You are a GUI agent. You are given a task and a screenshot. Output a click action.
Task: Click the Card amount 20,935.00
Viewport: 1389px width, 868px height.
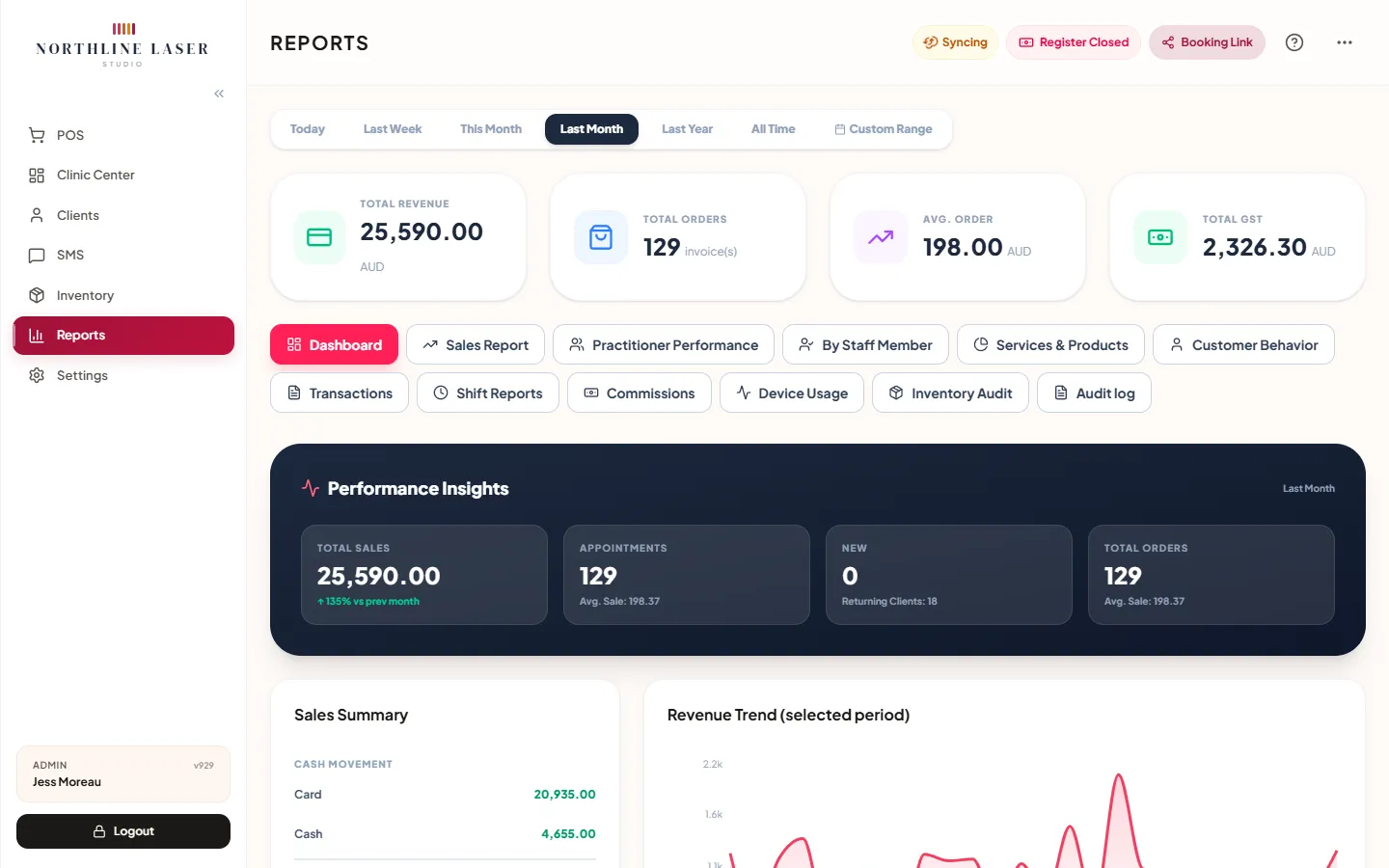564,795
